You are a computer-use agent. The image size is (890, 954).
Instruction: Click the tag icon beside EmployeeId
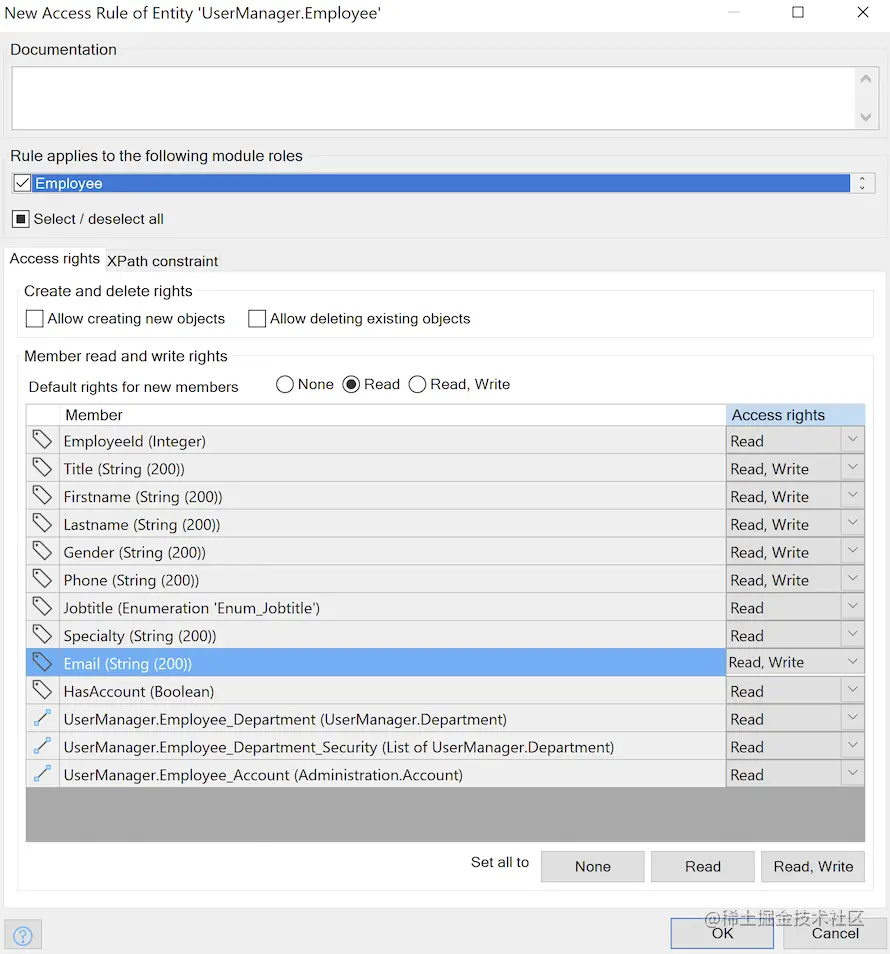tap(42, 440)
